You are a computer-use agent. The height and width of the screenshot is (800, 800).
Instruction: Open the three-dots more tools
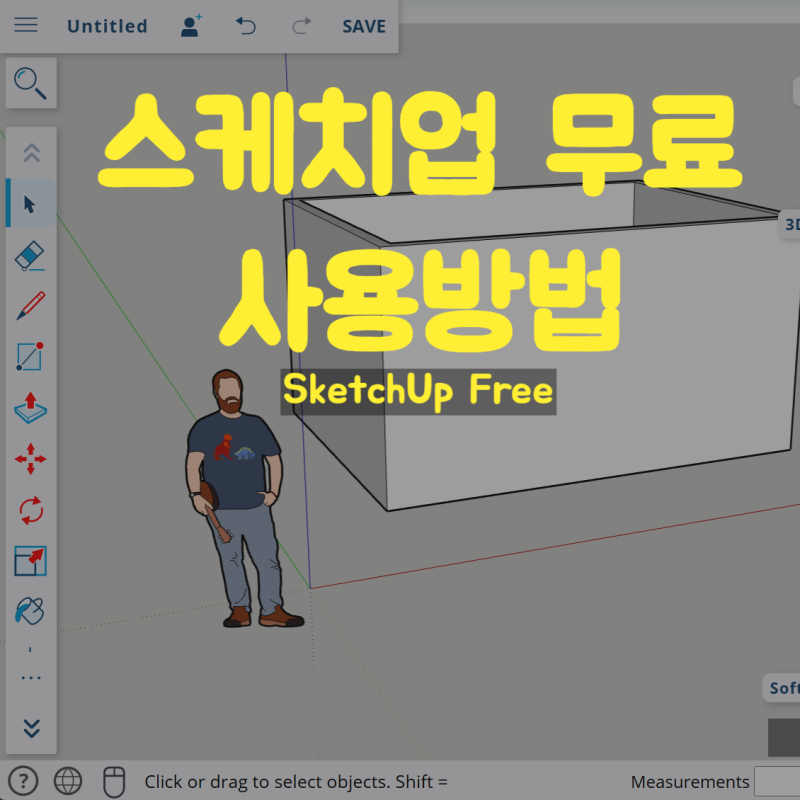(x=31, y=678)
